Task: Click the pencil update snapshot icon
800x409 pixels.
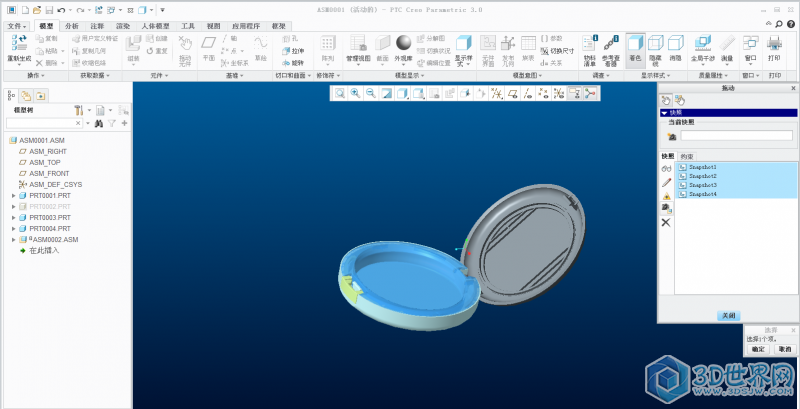Action: (x=666, y=182)
